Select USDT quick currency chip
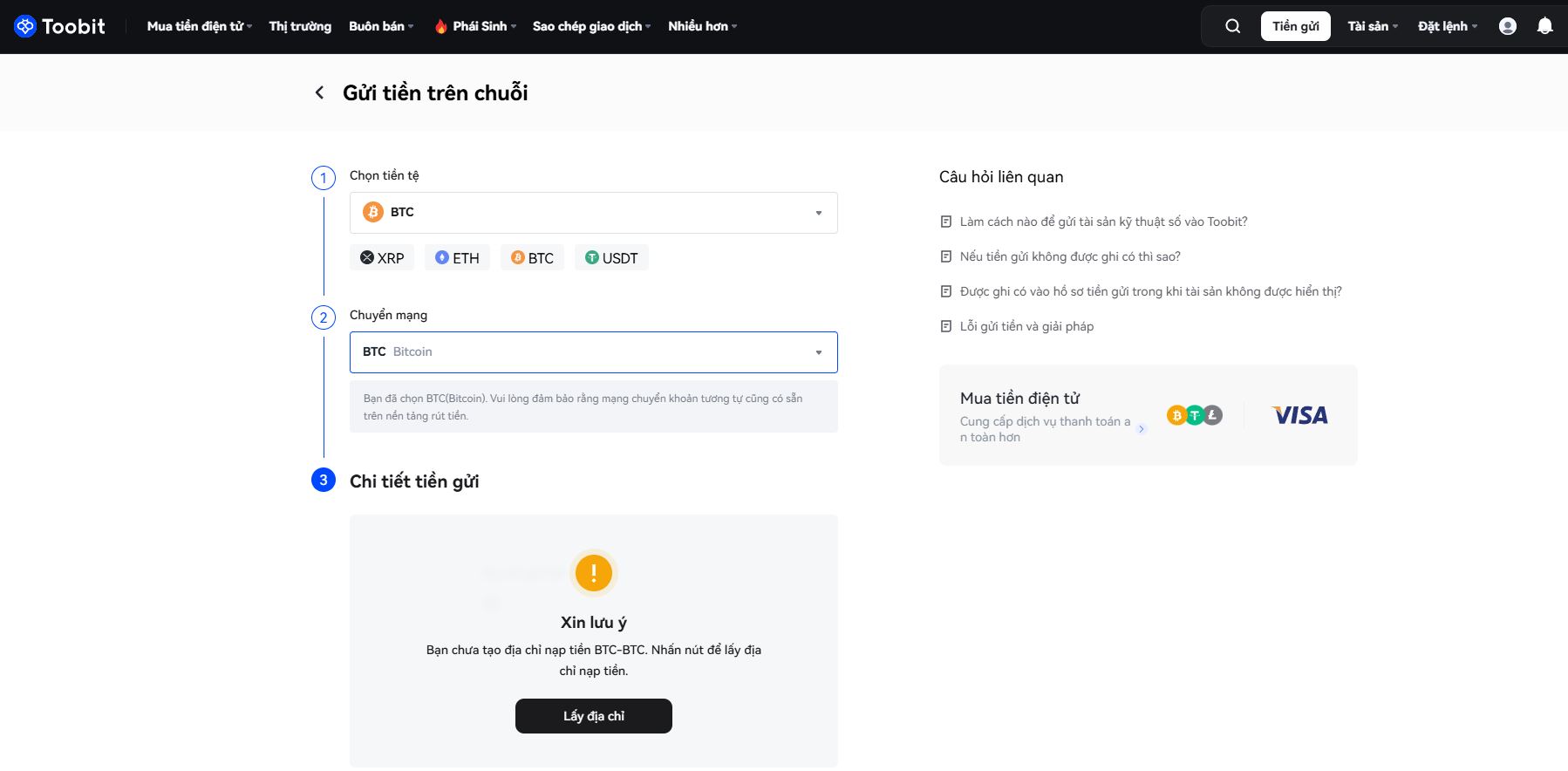 point(611,258)
